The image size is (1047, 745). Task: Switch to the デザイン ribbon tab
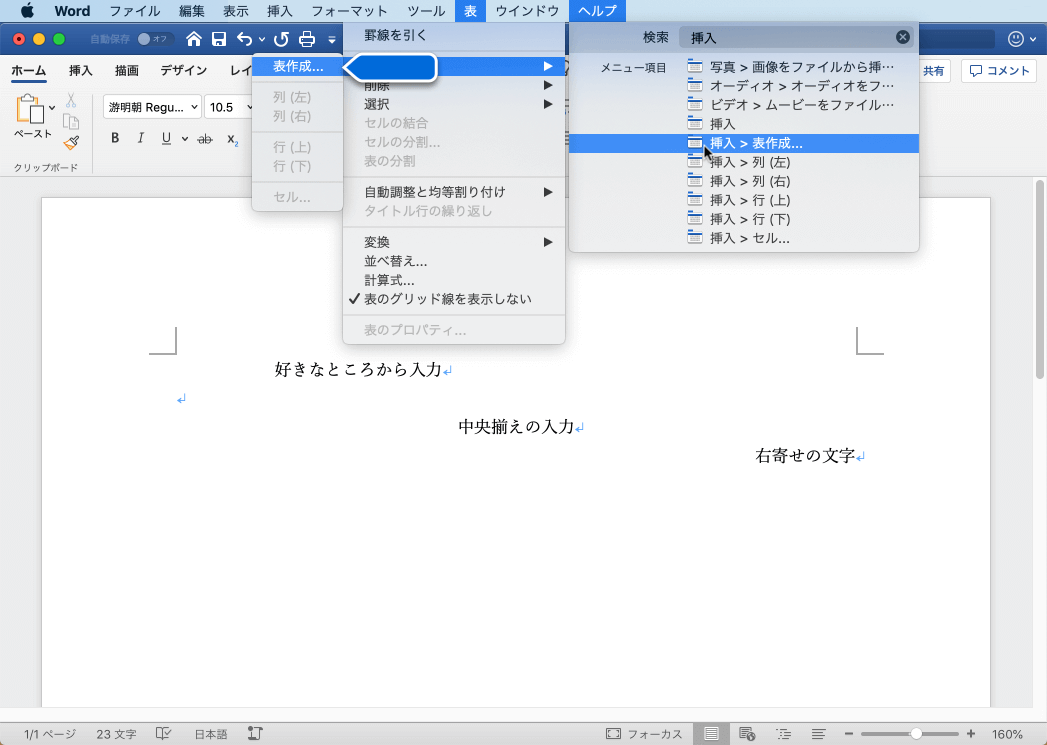point(184,70)
